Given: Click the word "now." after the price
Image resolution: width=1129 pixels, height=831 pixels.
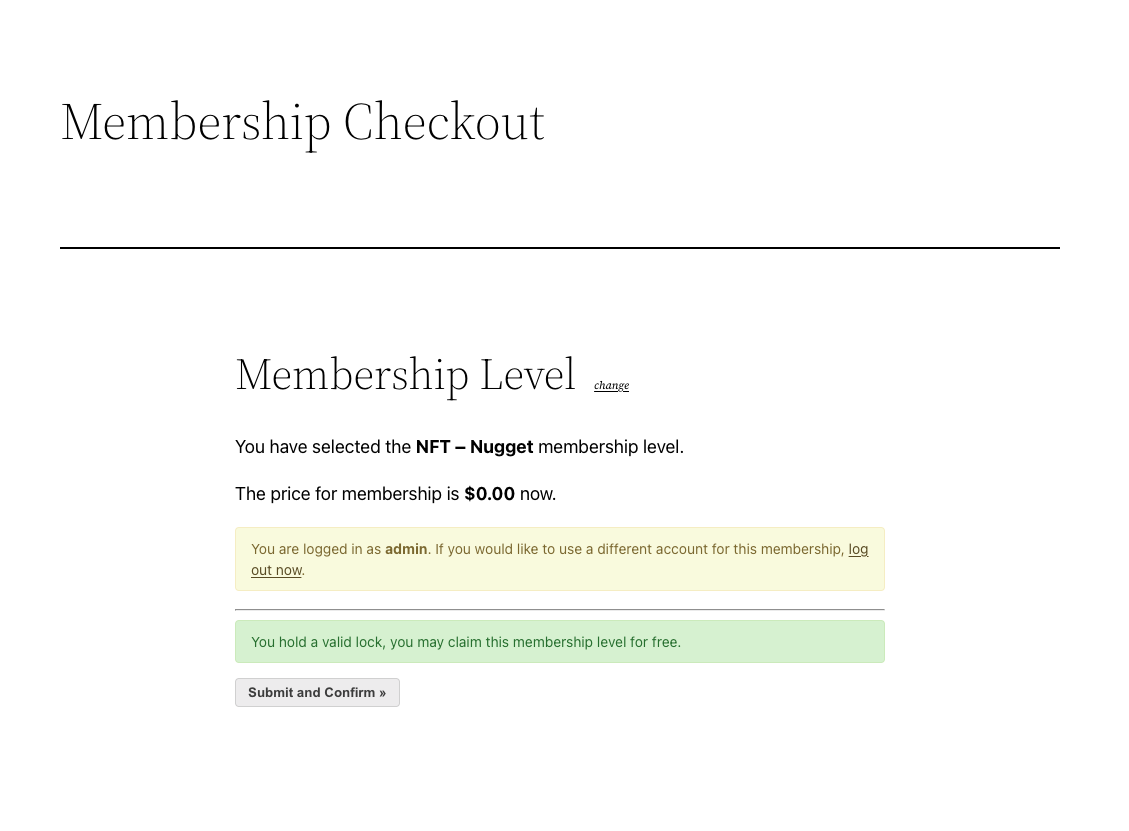Looking at the screenshot, I should coord(537,494).
